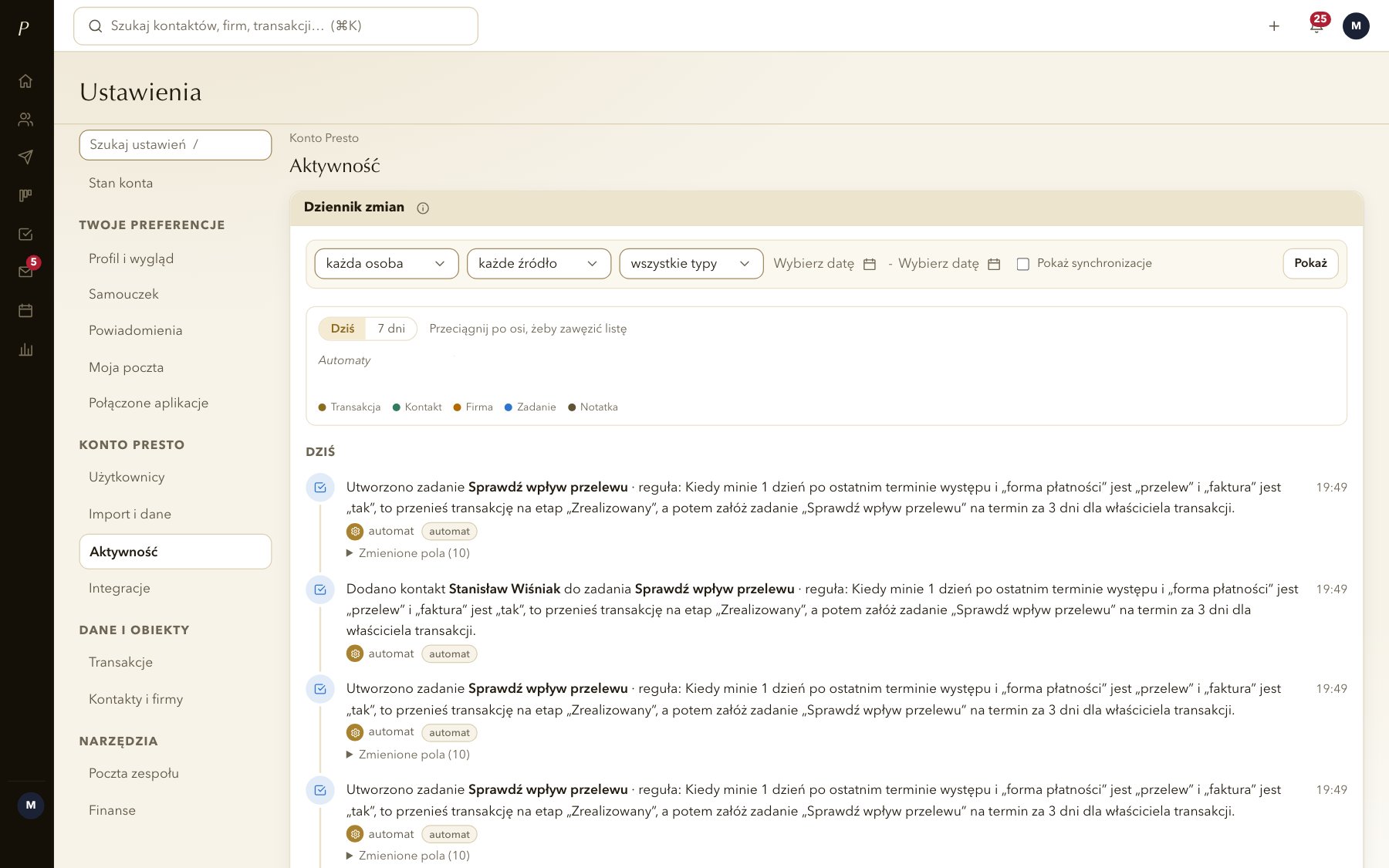1389x868 pixels.
Task: Show info about Dziennik zmian
Action: pos(423,208)
